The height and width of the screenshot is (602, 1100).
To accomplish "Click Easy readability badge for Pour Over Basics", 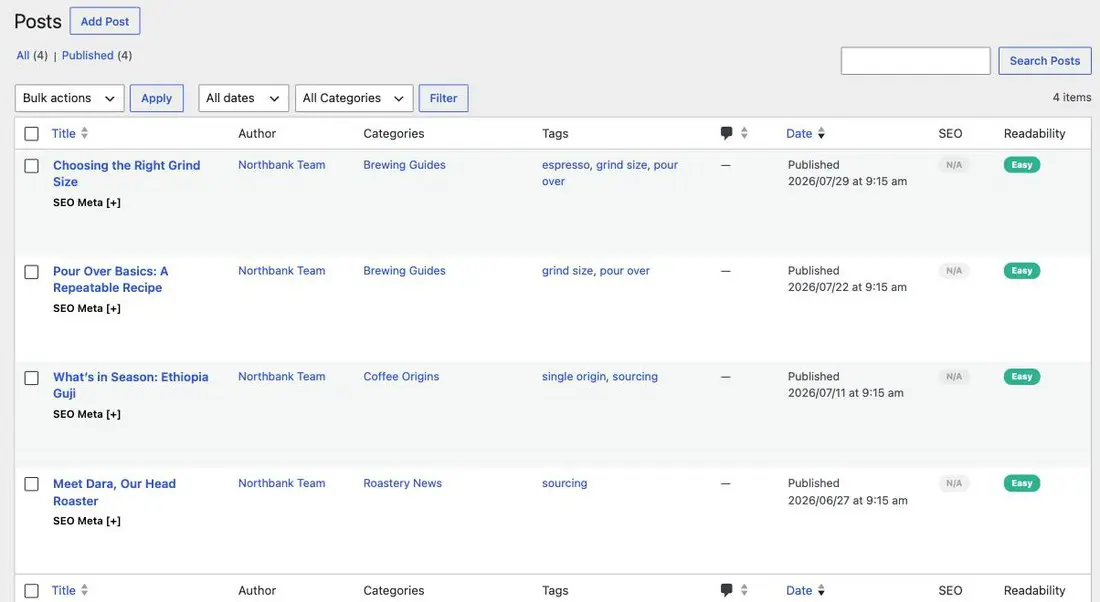I will pyautogui.click(x=1021, y=271).
